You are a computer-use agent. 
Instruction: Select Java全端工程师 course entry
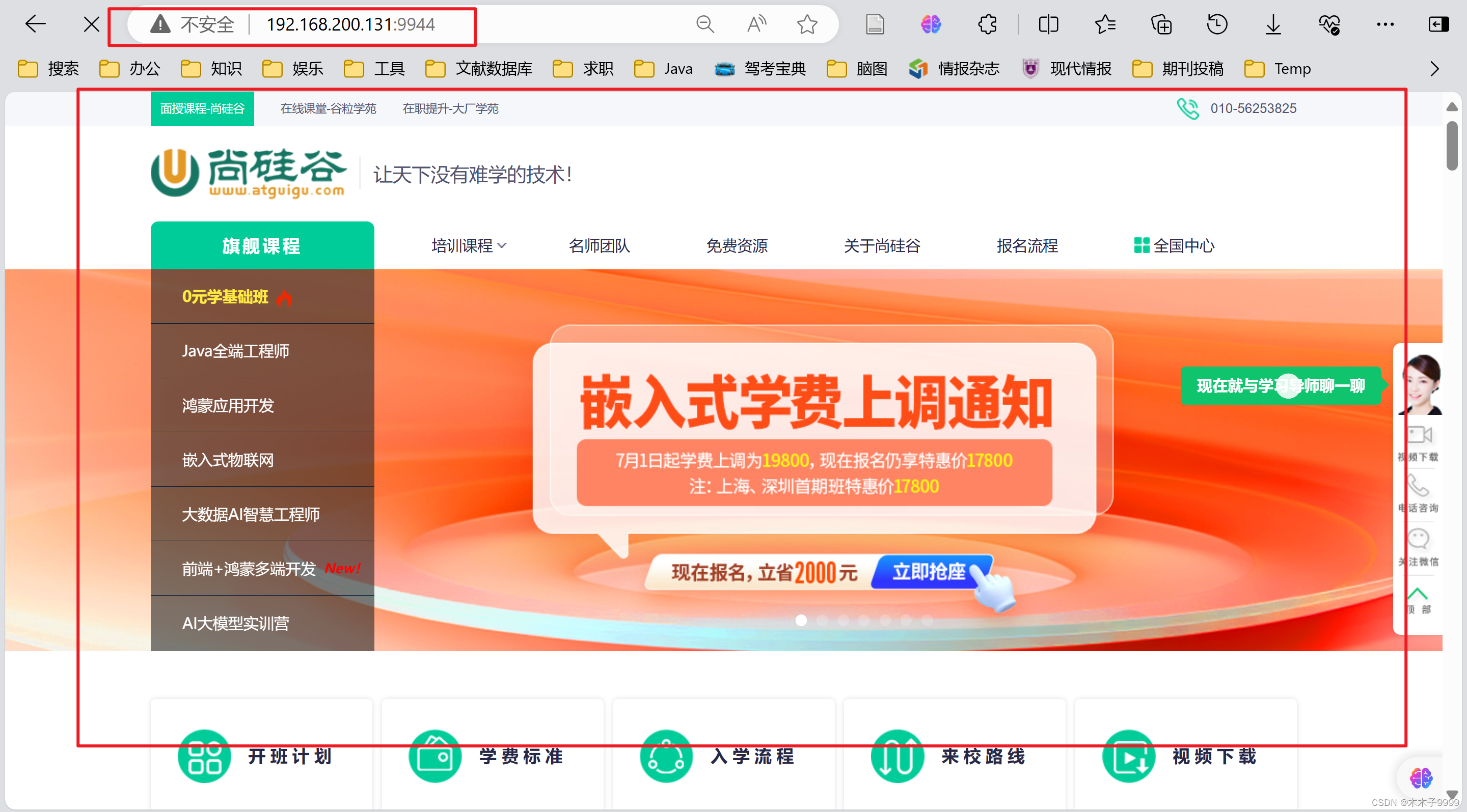point(262,351)
